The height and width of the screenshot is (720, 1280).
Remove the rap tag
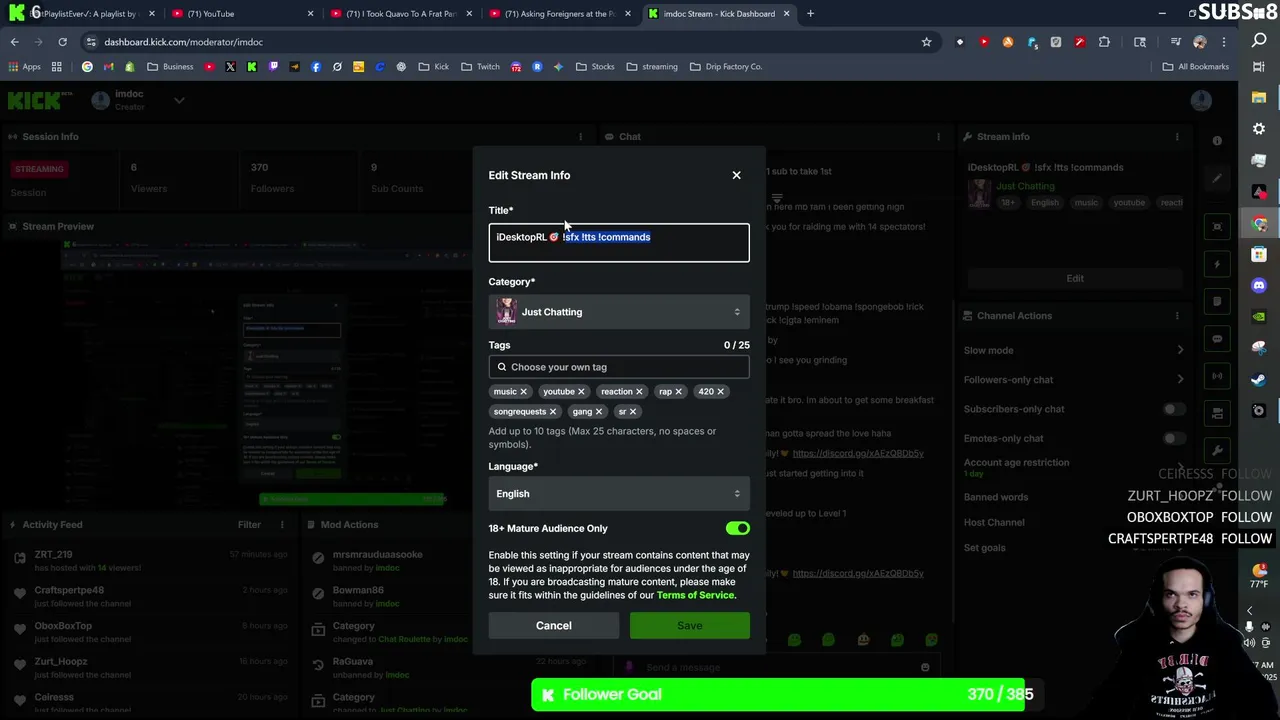point(678,392)
